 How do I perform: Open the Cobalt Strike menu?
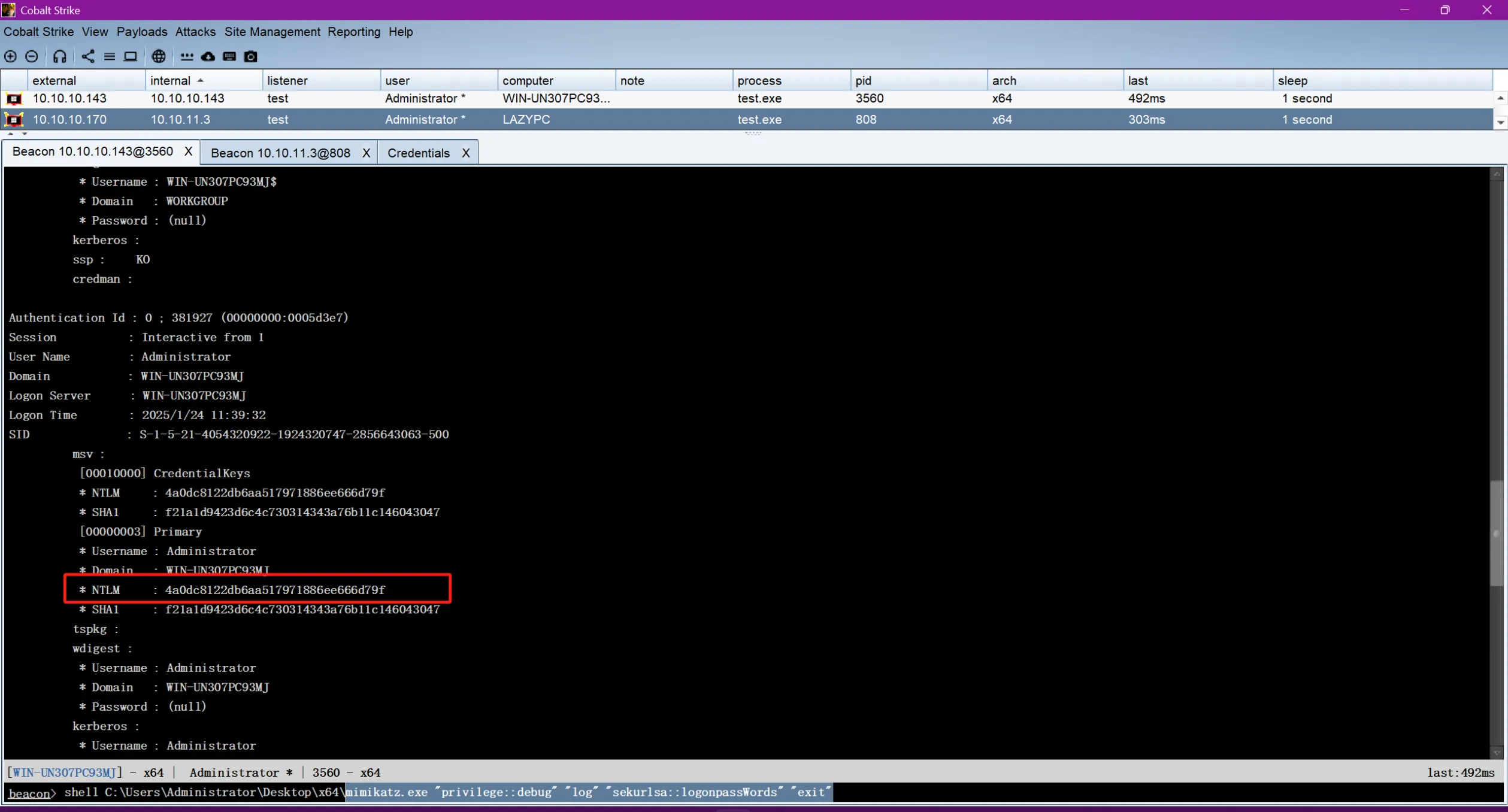pyautogui.click(x=39, y=32)
